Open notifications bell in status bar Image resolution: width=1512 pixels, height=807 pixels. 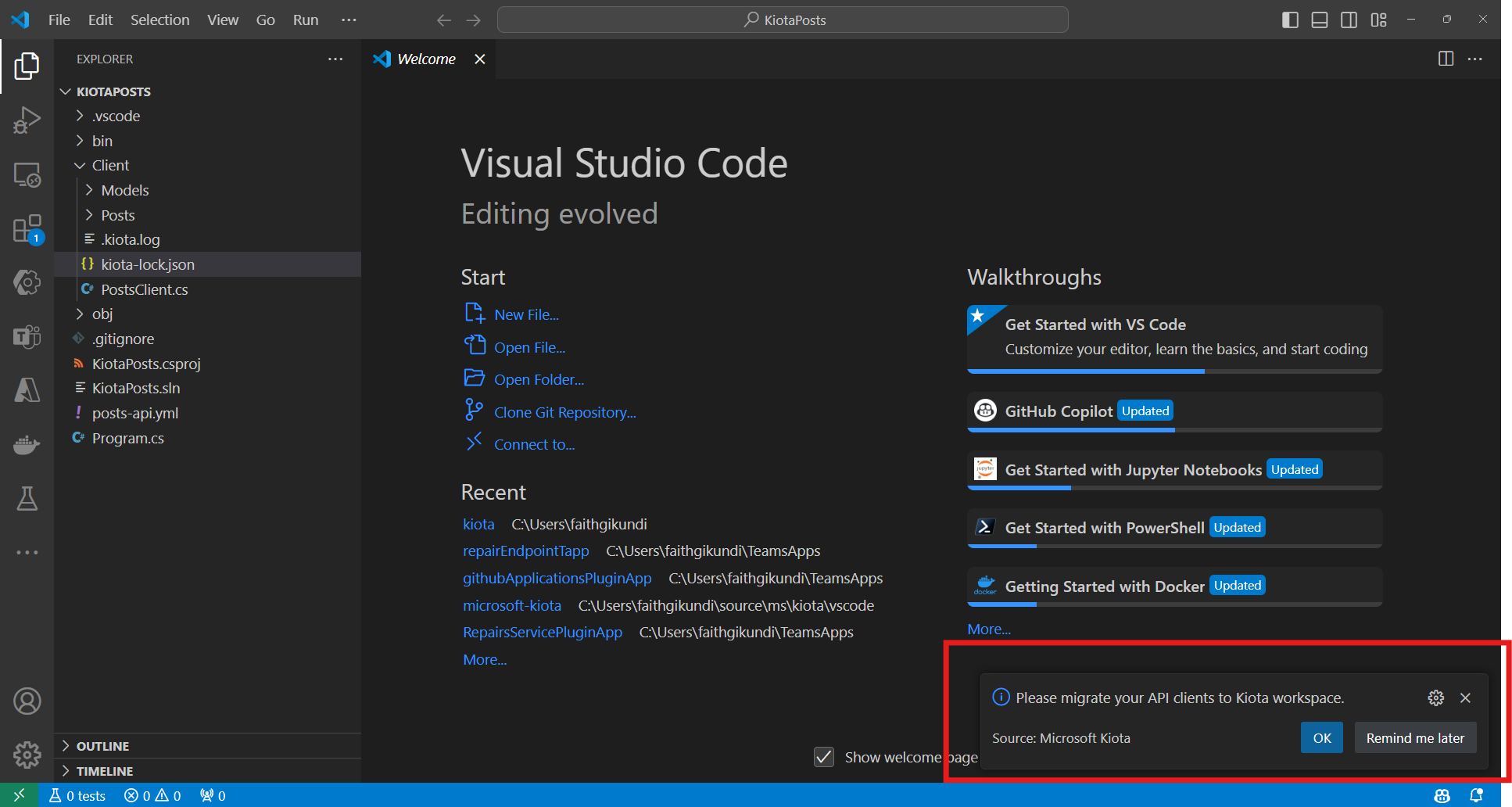pyautogui.click(x=1476, y=795)
